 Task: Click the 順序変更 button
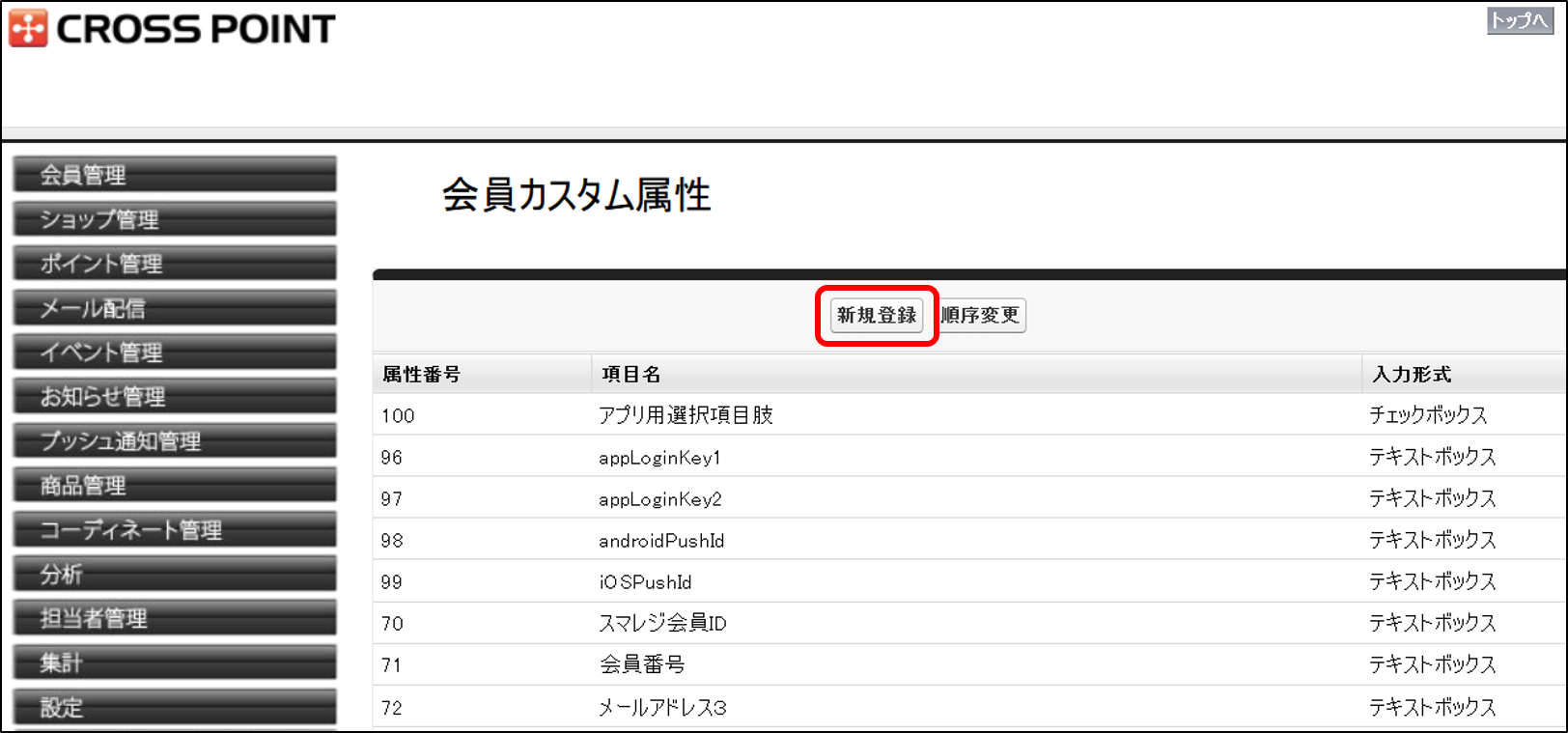[x=982, y=316]
